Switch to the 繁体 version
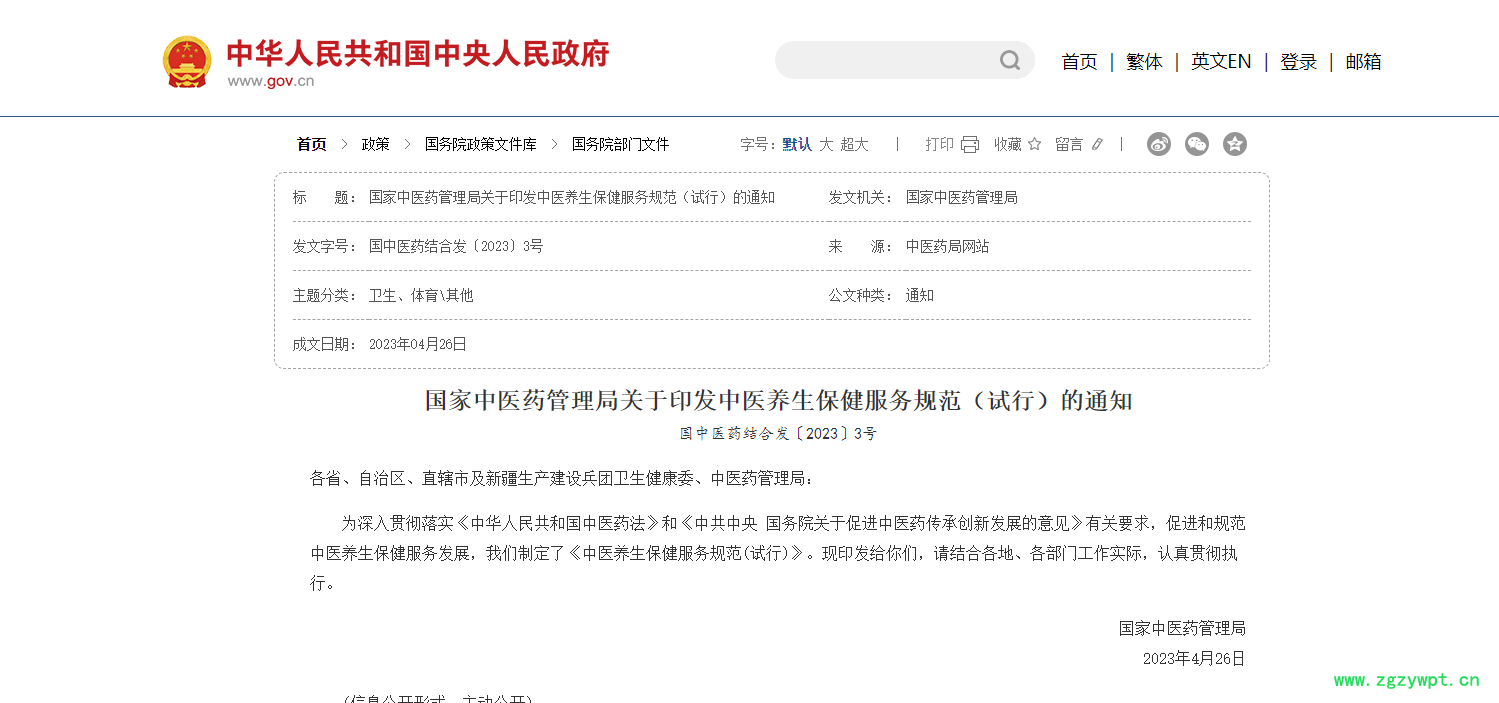This screenshot has width=1499, height=703. 1144,62
